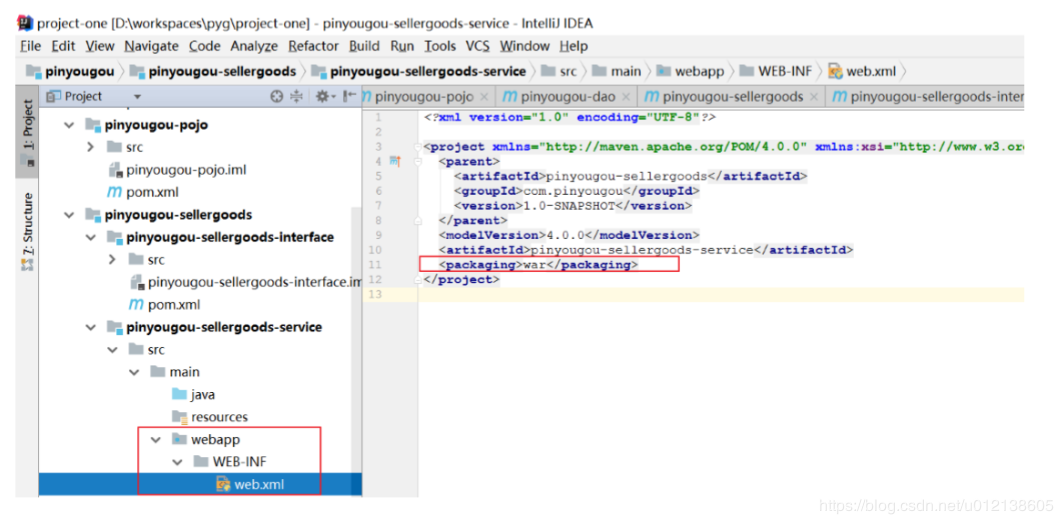Expand the src folder under pinyougou-pojo
Image resolution: width=1063 pixels, height=524 pixels.
tap(90, 147)
